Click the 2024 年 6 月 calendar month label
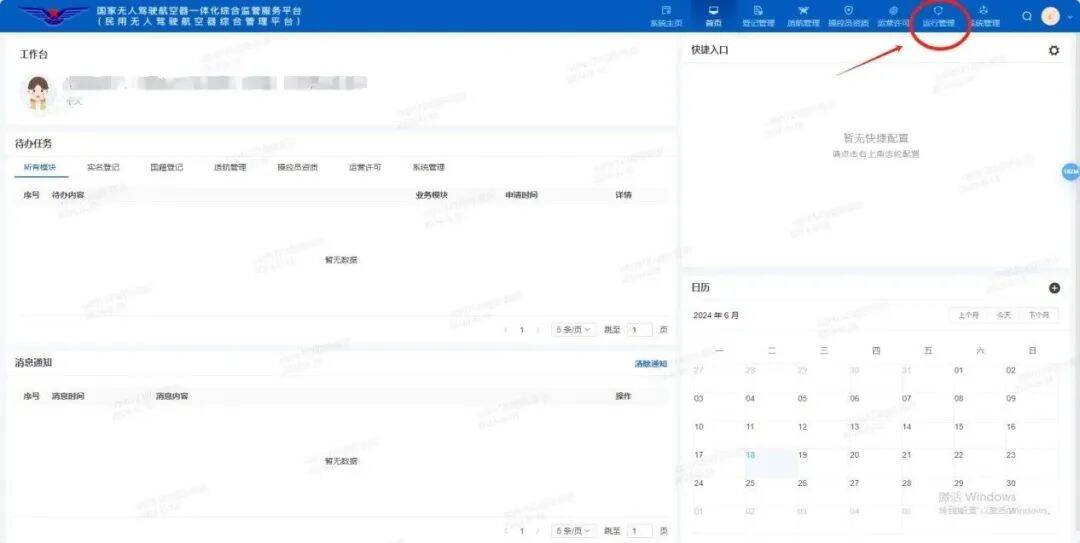1080x543 pixels. pyautogui.click(x=716, y=315)
